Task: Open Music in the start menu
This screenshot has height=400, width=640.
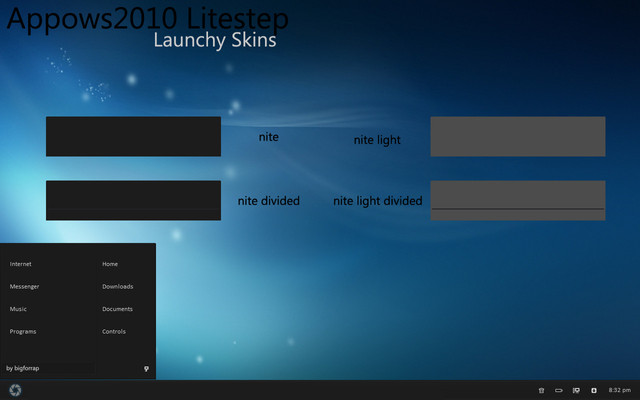Action: (x=18, y=309)
